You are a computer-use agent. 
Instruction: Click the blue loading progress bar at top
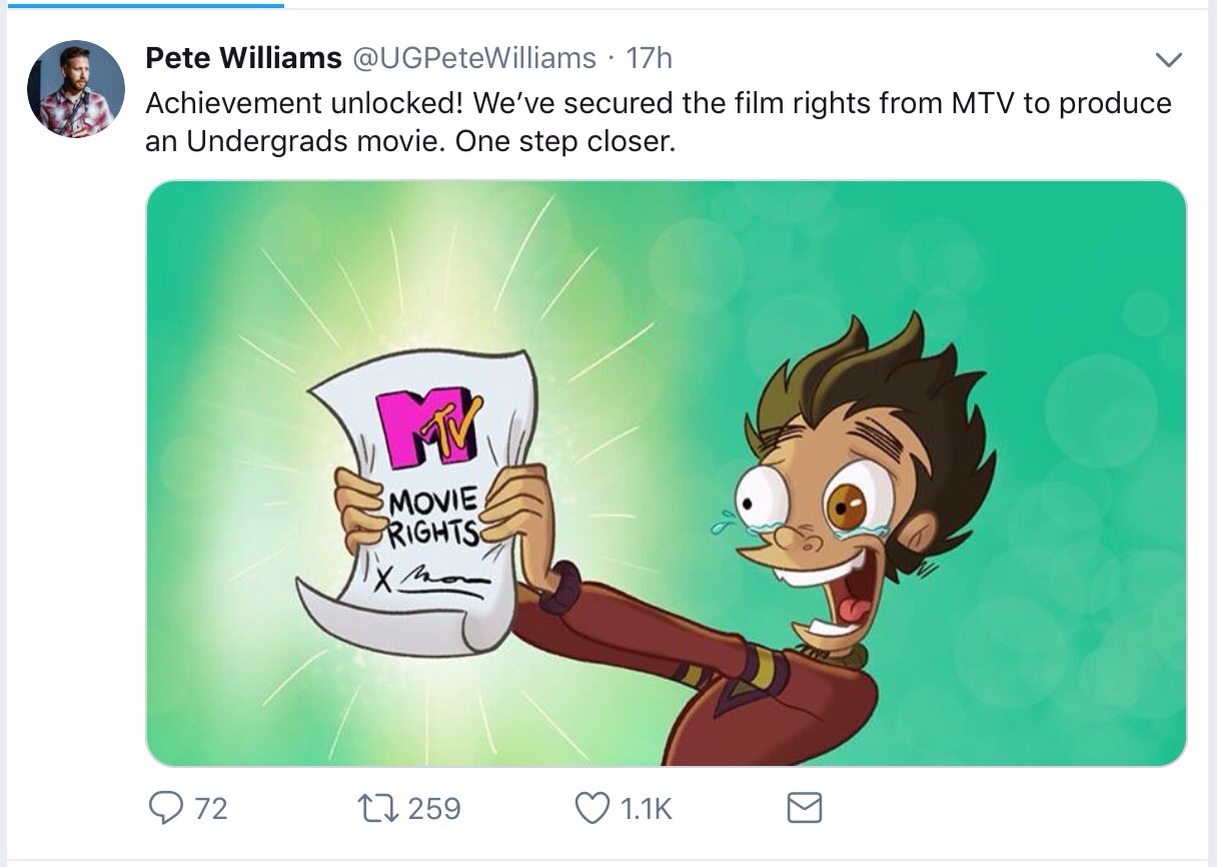pyautogui.click(x=142, y=4)
